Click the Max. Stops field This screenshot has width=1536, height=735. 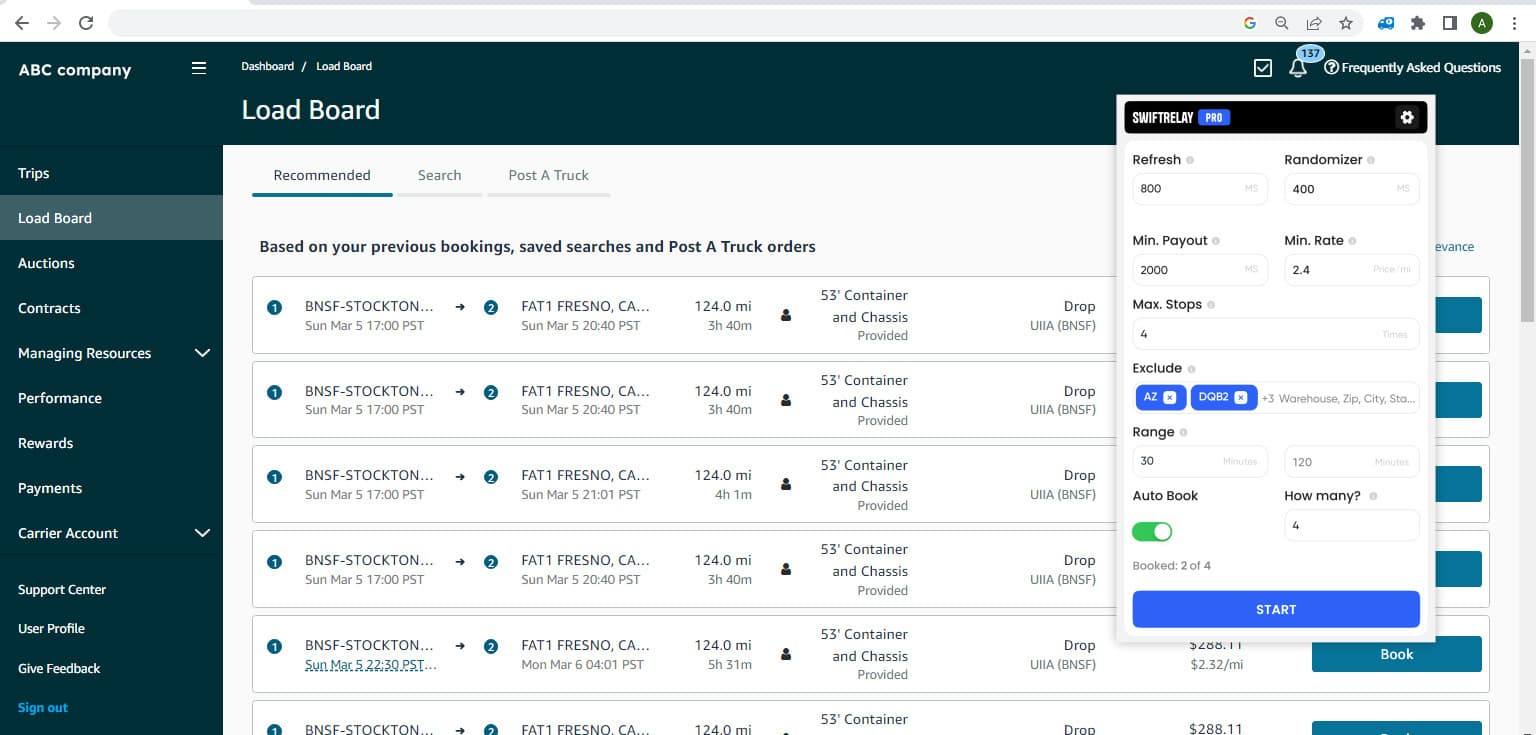point(1276,334)
